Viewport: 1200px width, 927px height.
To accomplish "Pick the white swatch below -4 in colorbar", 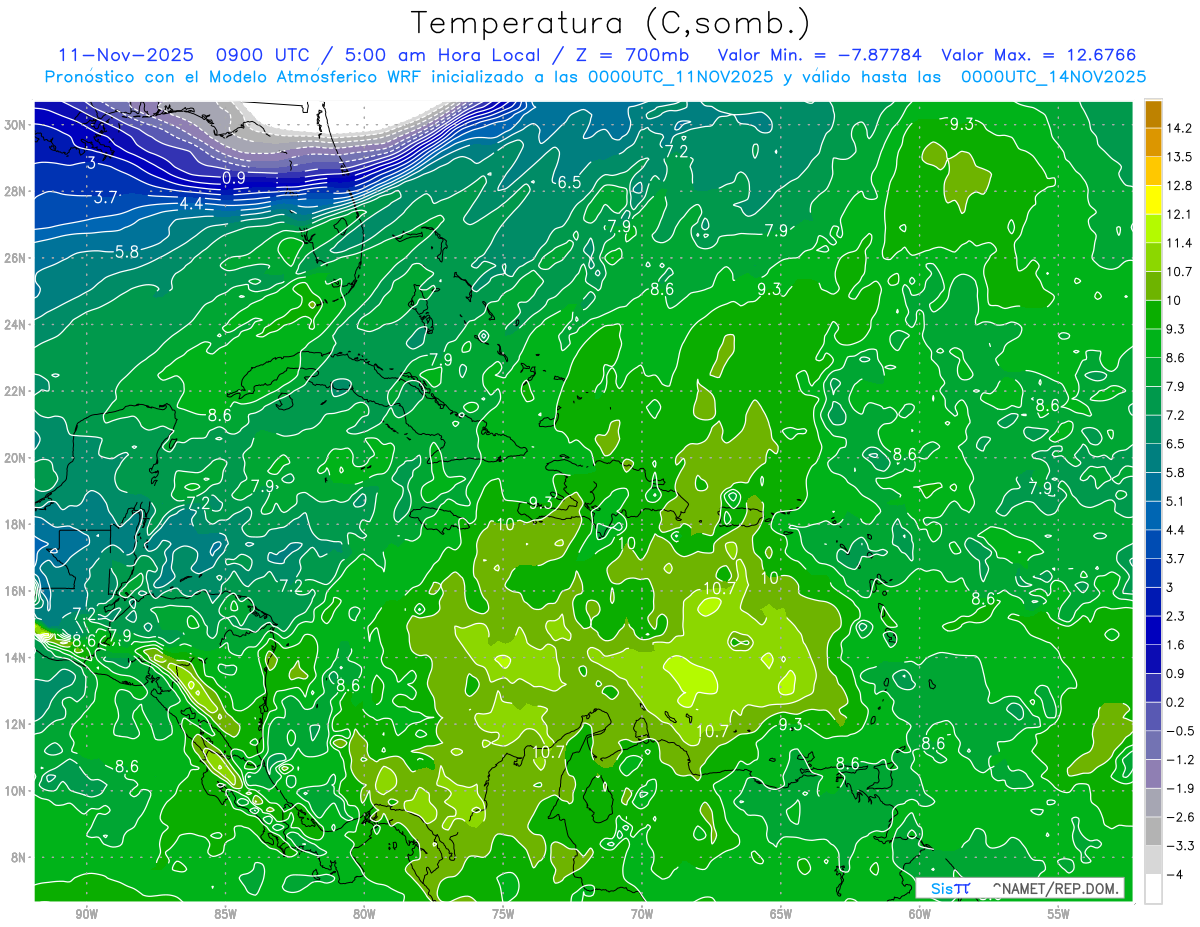I will click(1153, 889).
